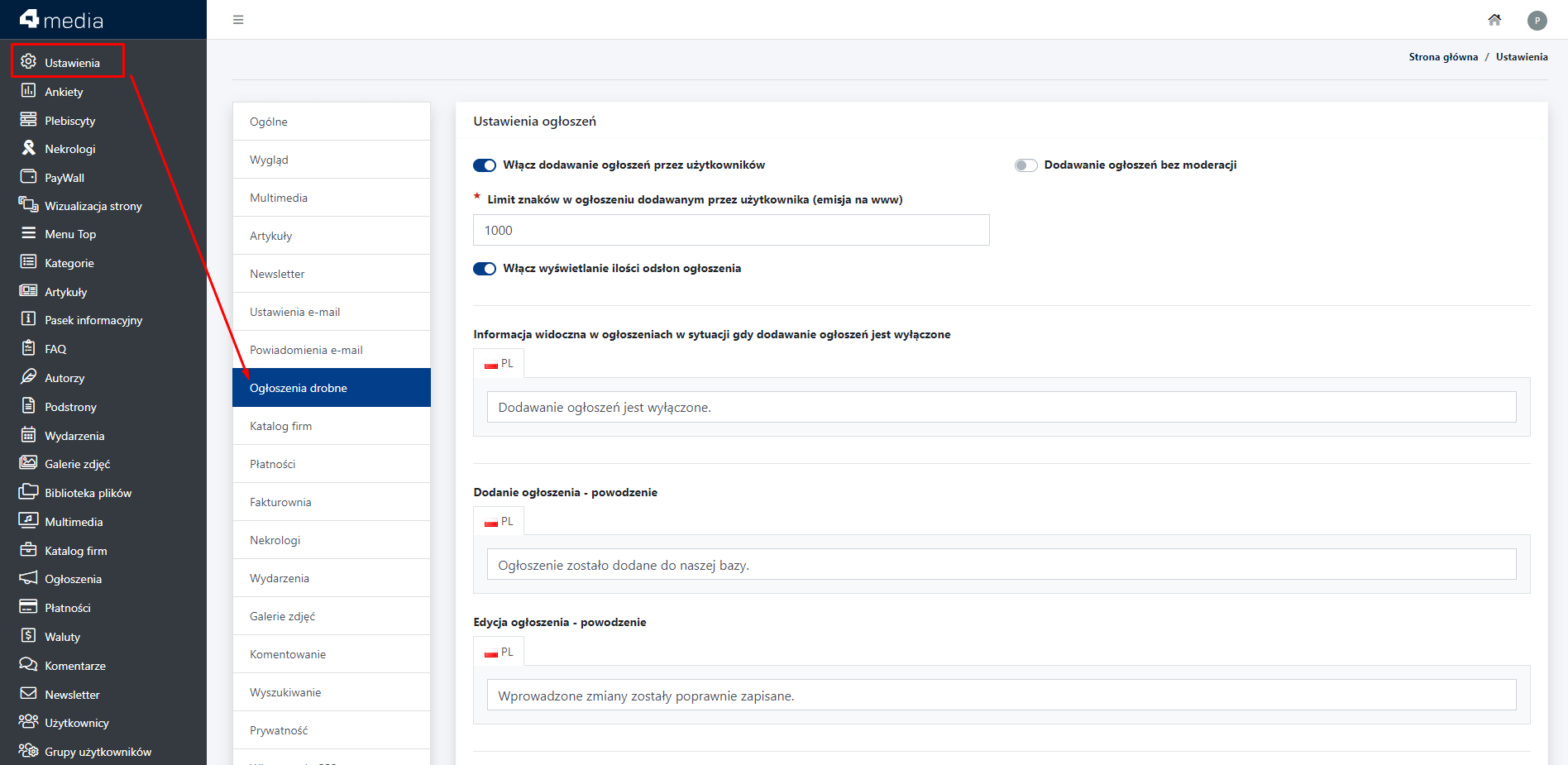Open the Fakturownia settings tab
1568x765 pixels.
[x=332, y=502]
